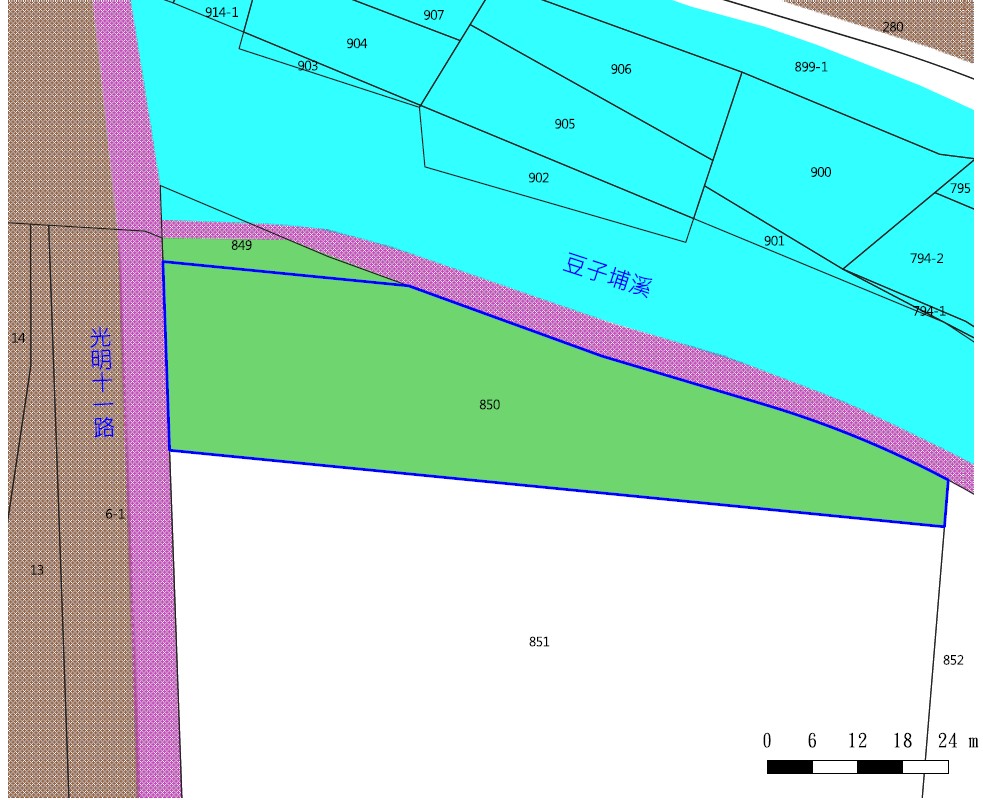Select the 豆子埔溪 river label

click(x=607, y=275)
